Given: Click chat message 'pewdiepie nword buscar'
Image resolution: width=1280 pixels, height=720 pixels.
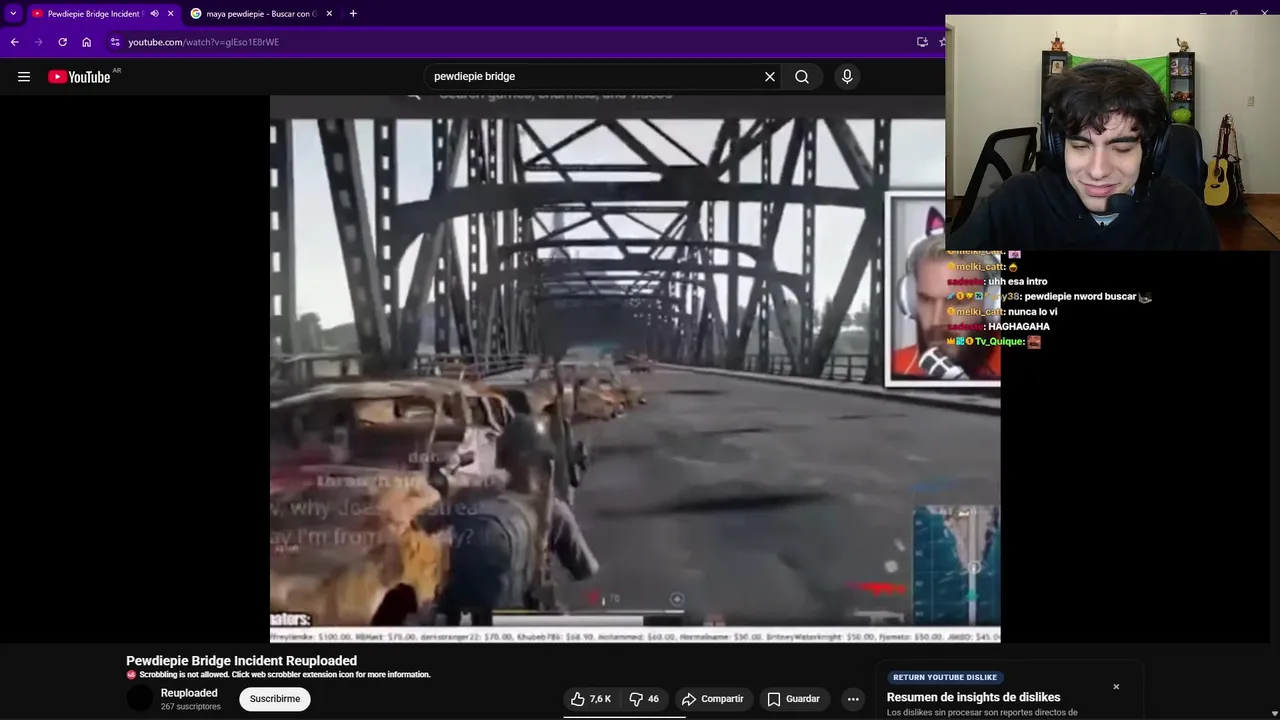Looking at the screenshot, I should (x=1080, y=297).
